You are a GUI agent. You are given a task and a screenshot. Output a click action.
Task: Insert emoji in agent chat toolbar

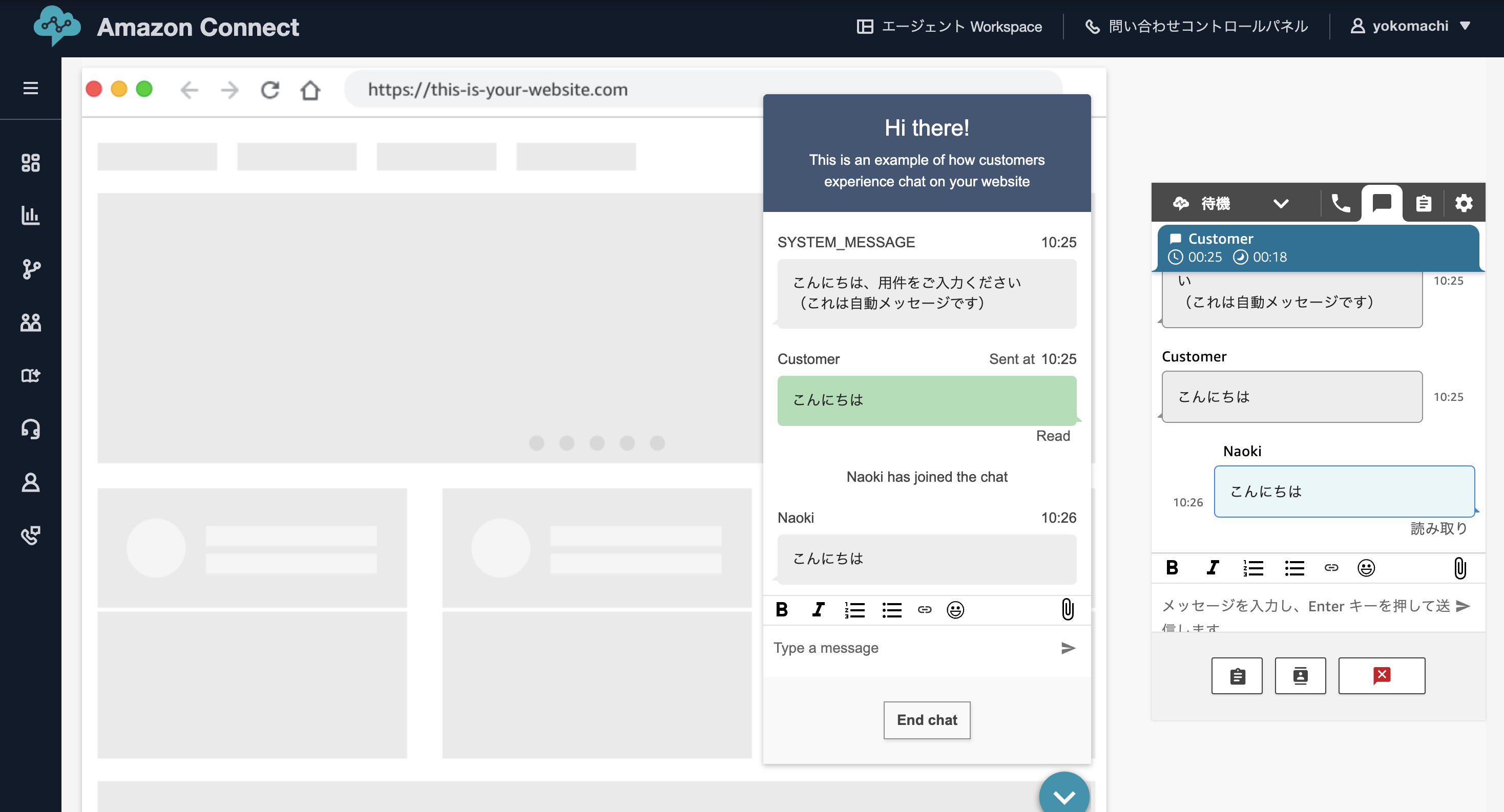(x=1366, y=568)
